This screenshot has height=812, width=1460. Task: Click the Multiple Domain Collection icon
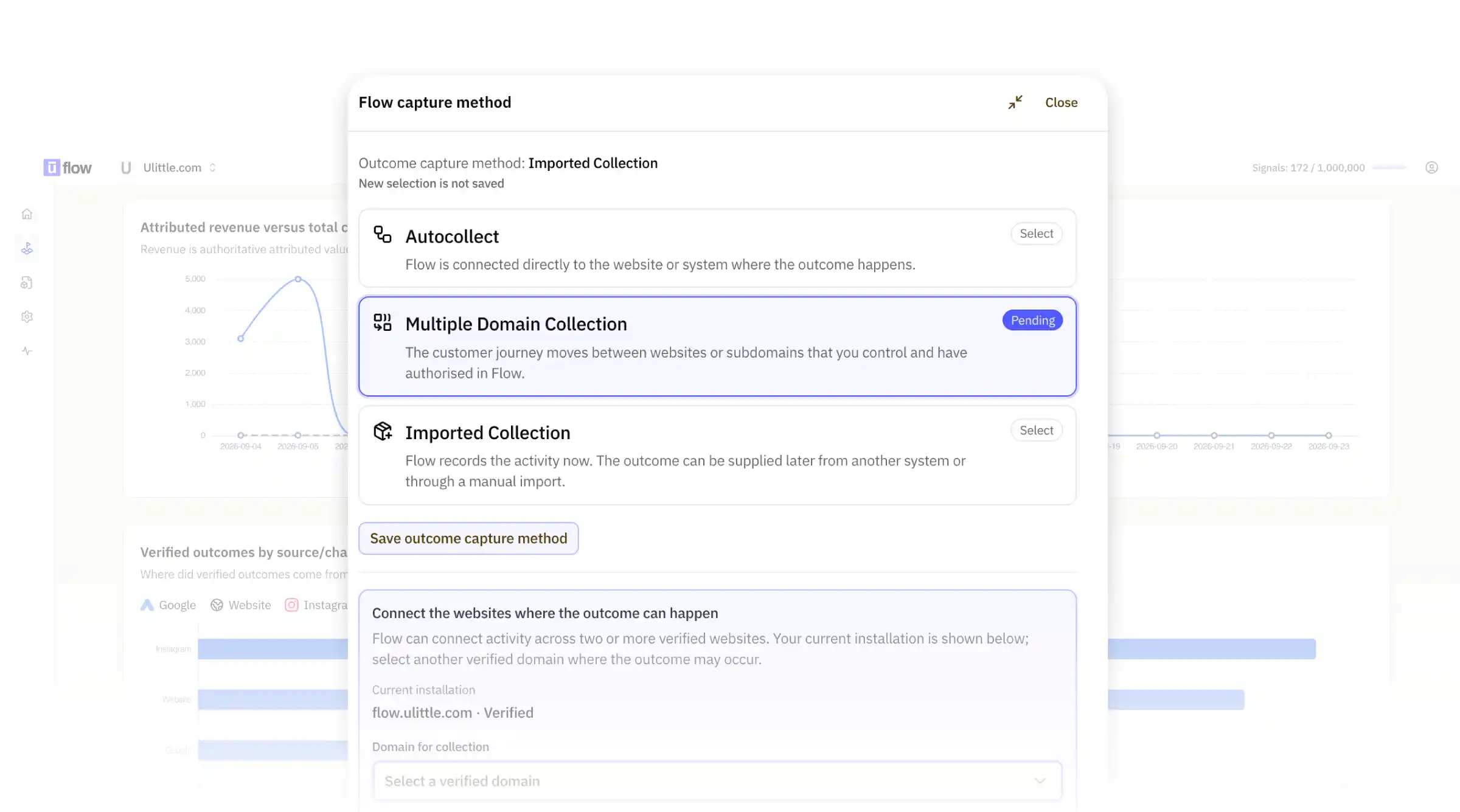tap(383, 322)
